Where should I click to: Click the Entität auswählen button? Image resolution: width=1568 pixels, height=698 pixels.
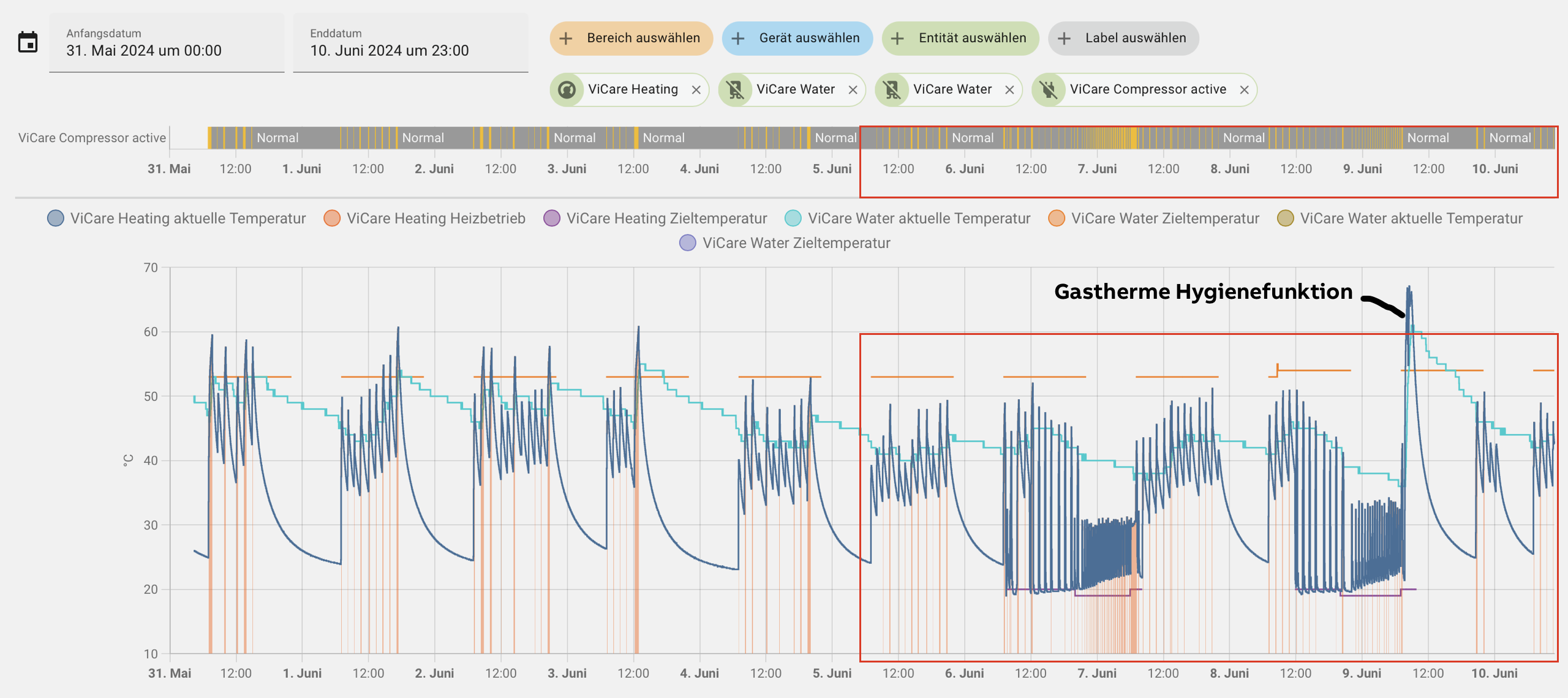tap(960, 38)
